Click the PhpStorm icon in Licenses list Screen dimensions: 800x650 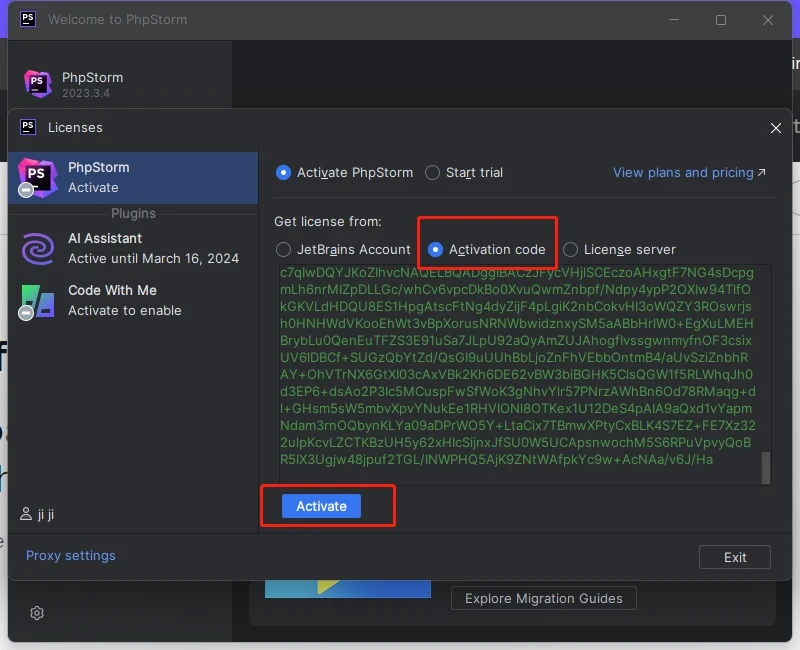tap(37, 177)
